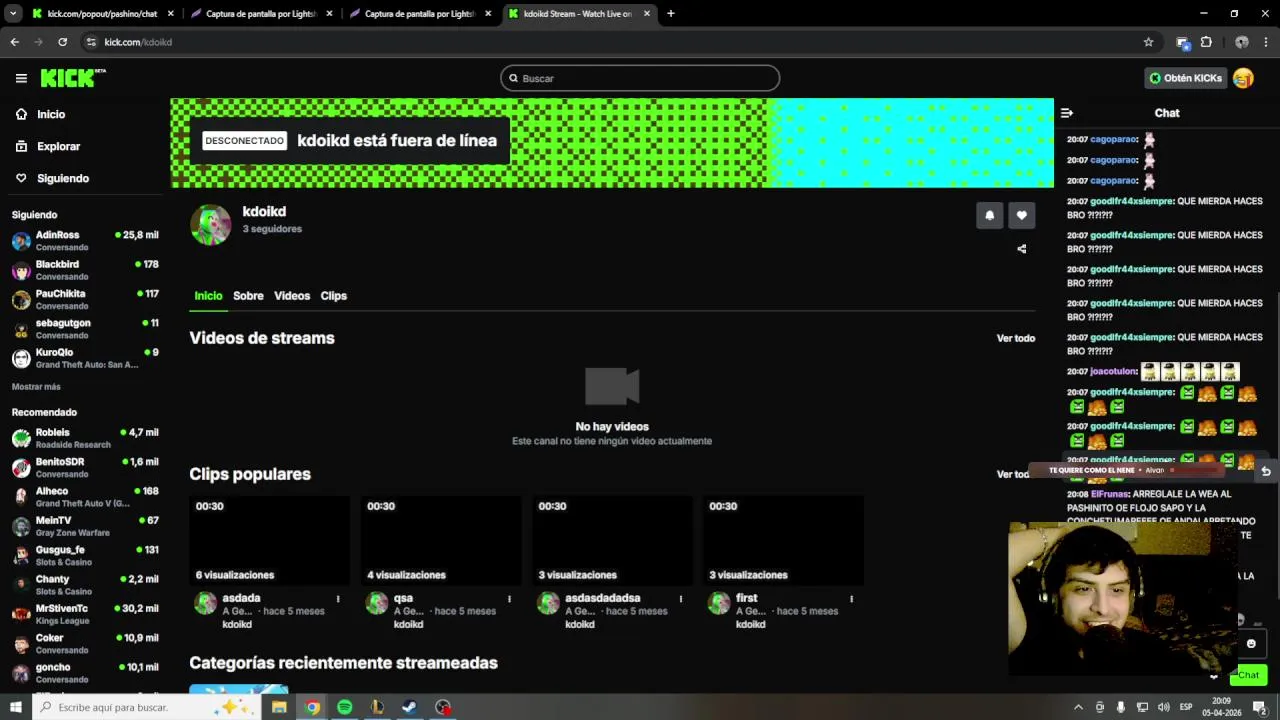This screenshot has height=720, width=1280.
Task: Open browser extensions puzzle icon
Action: [x=1206, y=42]
